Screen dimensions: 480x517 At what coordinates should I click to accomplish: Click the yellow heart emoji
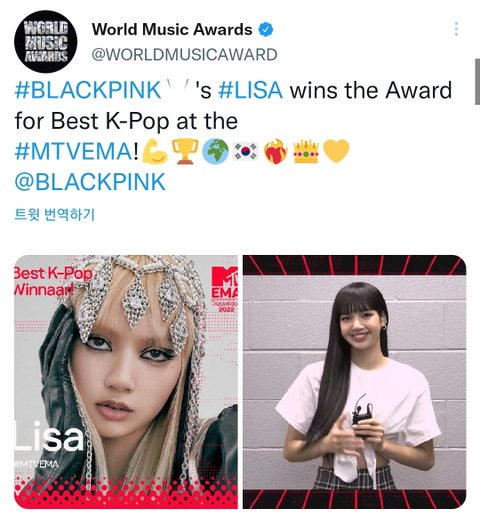click(x=336, y=152)
